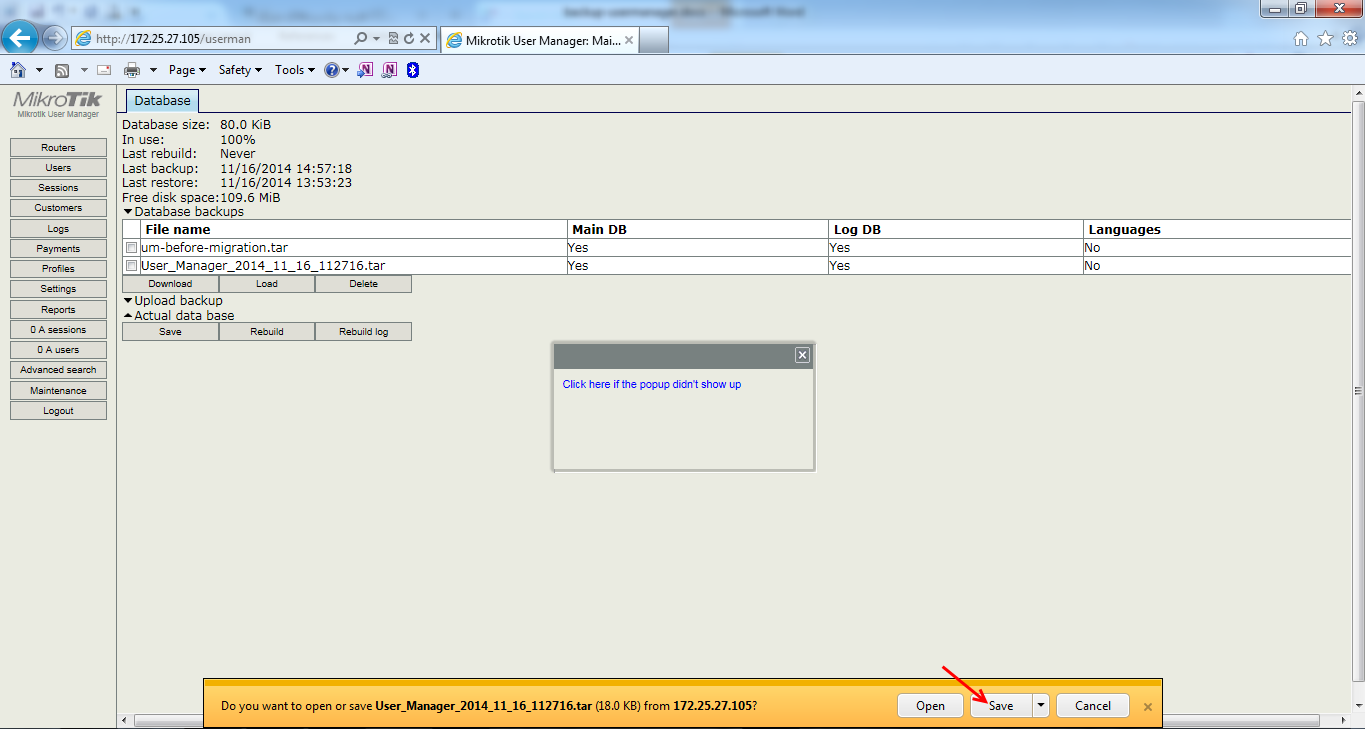Refresh the page using reload icon
Screen dimensions: 1365x729
[408, 38]
